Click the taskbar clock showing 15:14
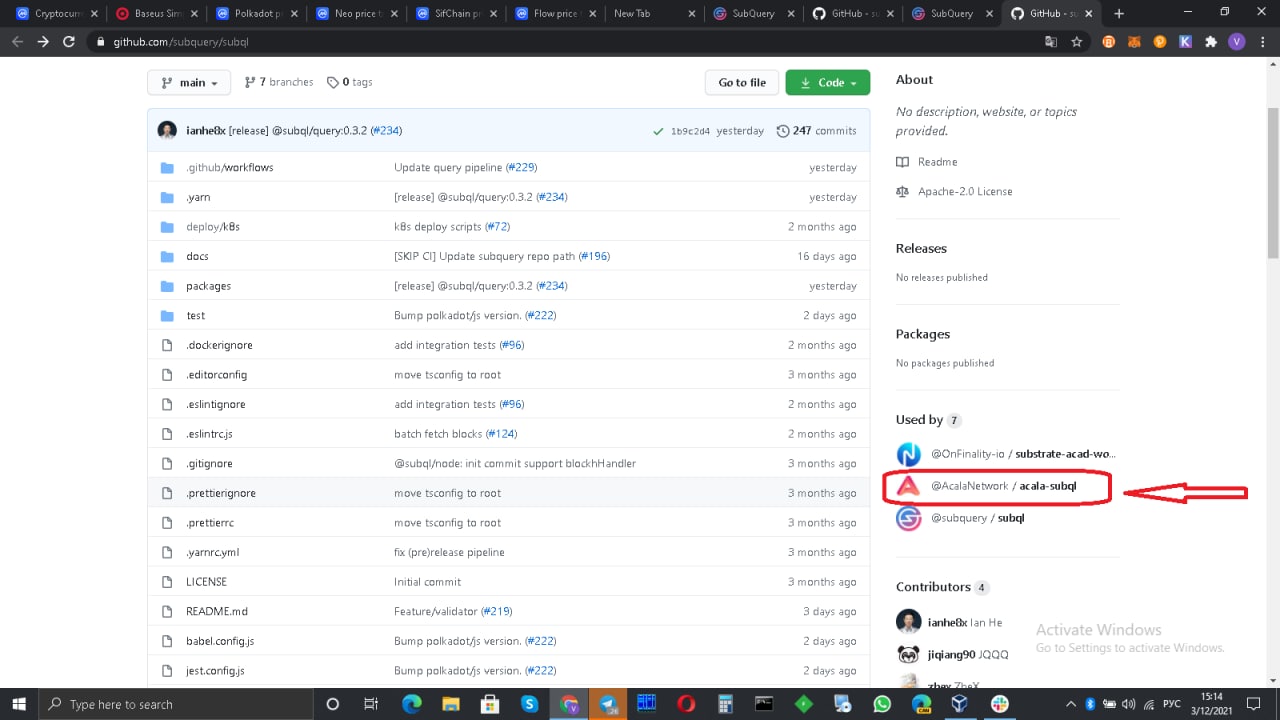Viewport: 1280px width, 720px height. tap(1212, 704)
